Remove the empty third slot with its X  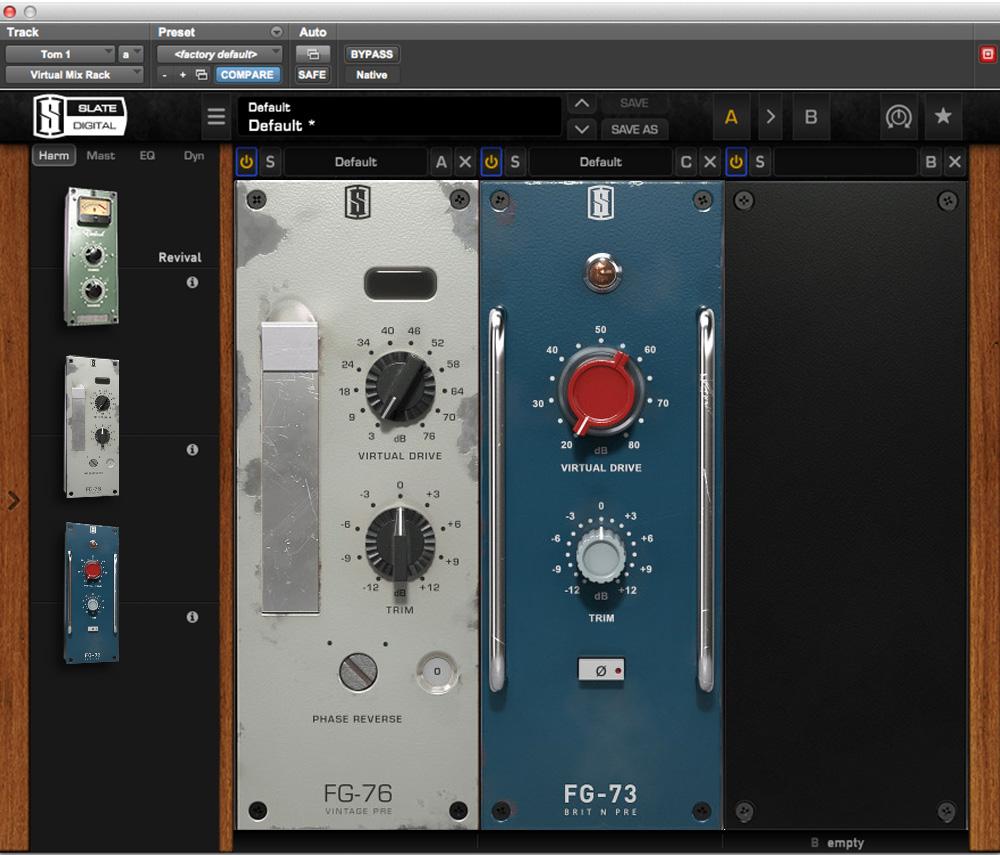click(955, 162)
